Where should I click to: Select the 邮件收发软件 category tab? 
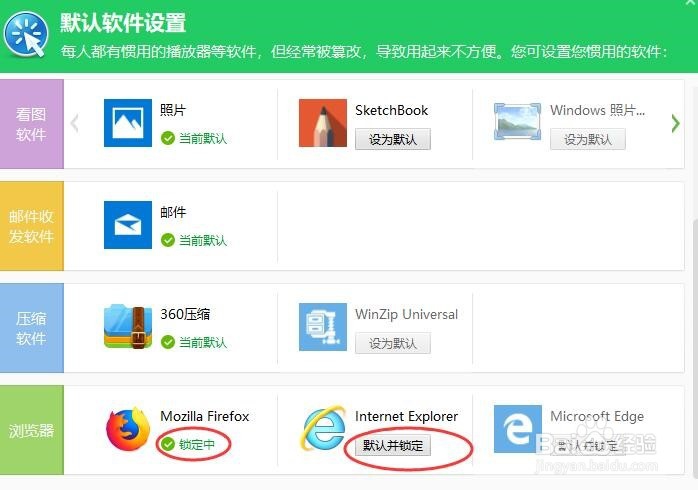tap(32, 226)
